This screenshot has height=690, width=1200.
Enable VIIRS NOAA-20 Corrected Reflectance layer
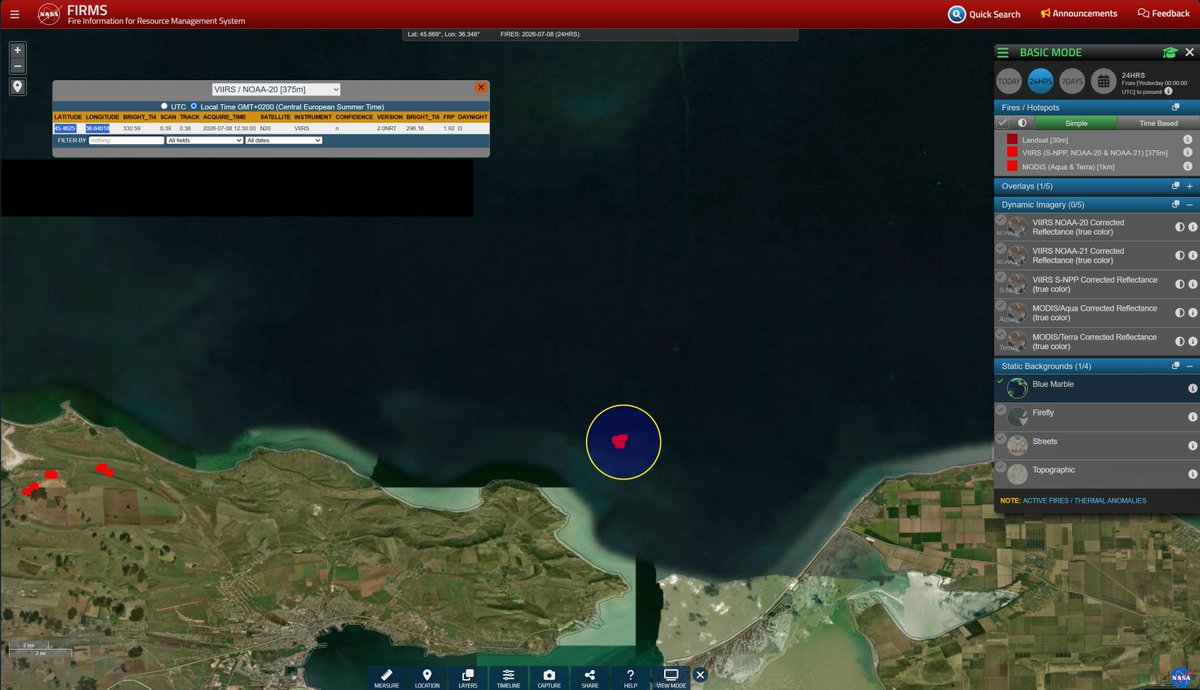(x=1001, y=219)
